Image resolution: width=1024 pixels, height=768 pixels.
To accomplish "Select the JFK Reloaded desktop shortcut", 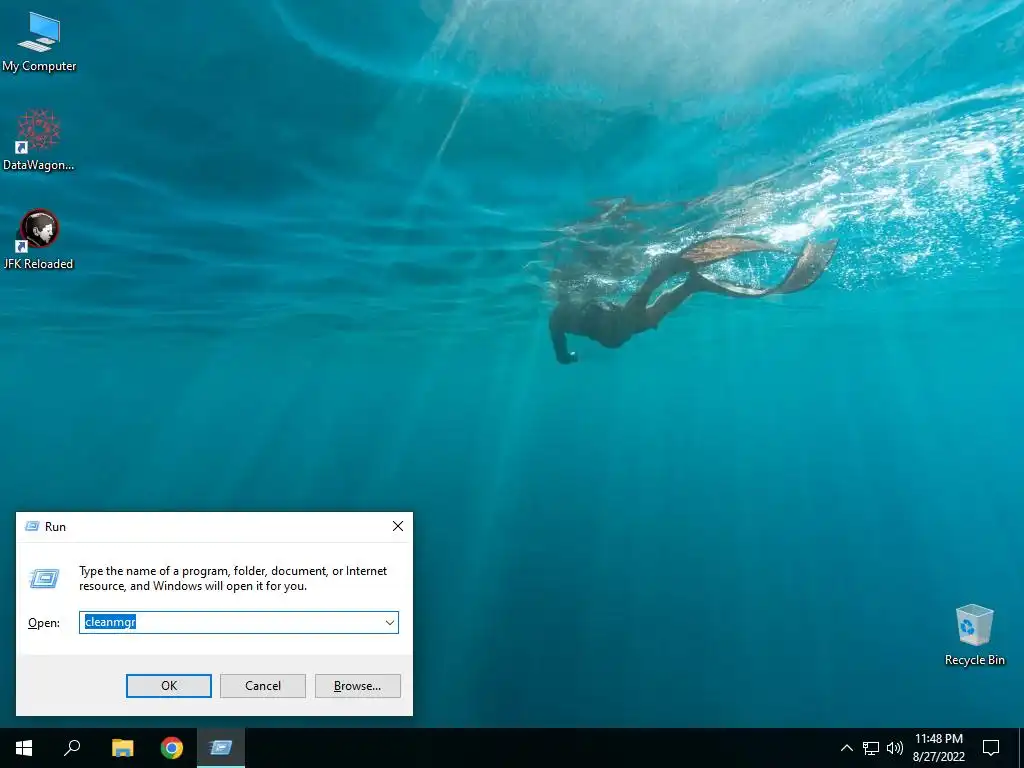I will click(x=39, y=239).
